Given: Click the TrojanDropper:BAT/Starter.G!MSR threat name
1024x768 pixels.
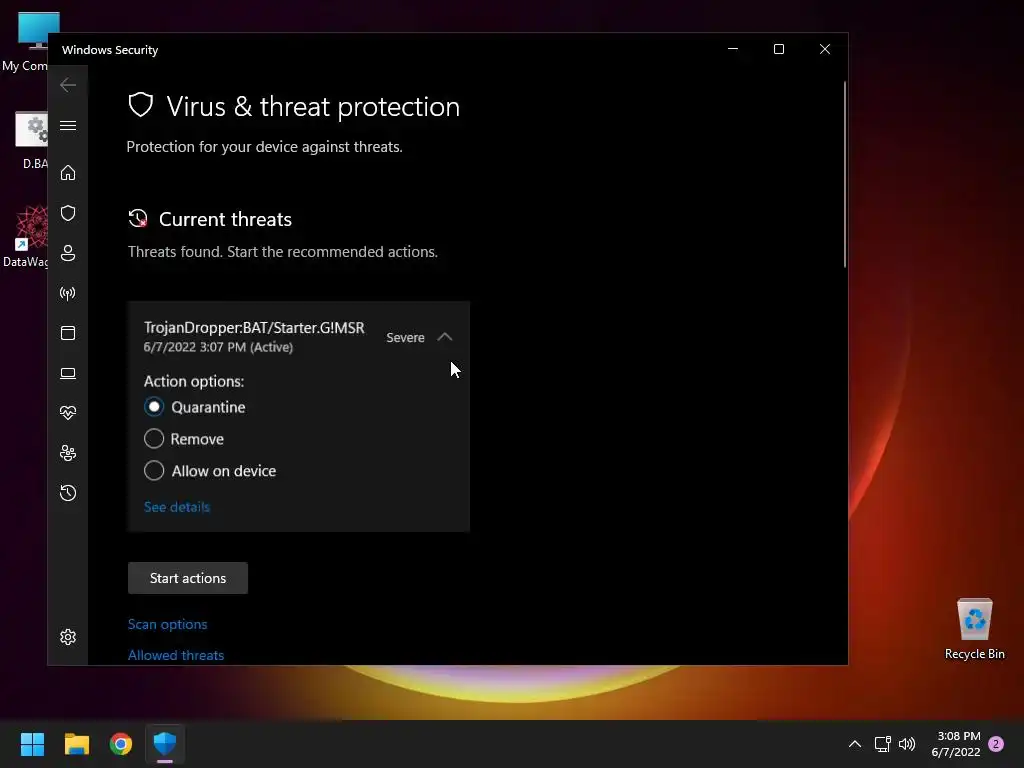Looking at the screenshot, I should tap(254, 327).
